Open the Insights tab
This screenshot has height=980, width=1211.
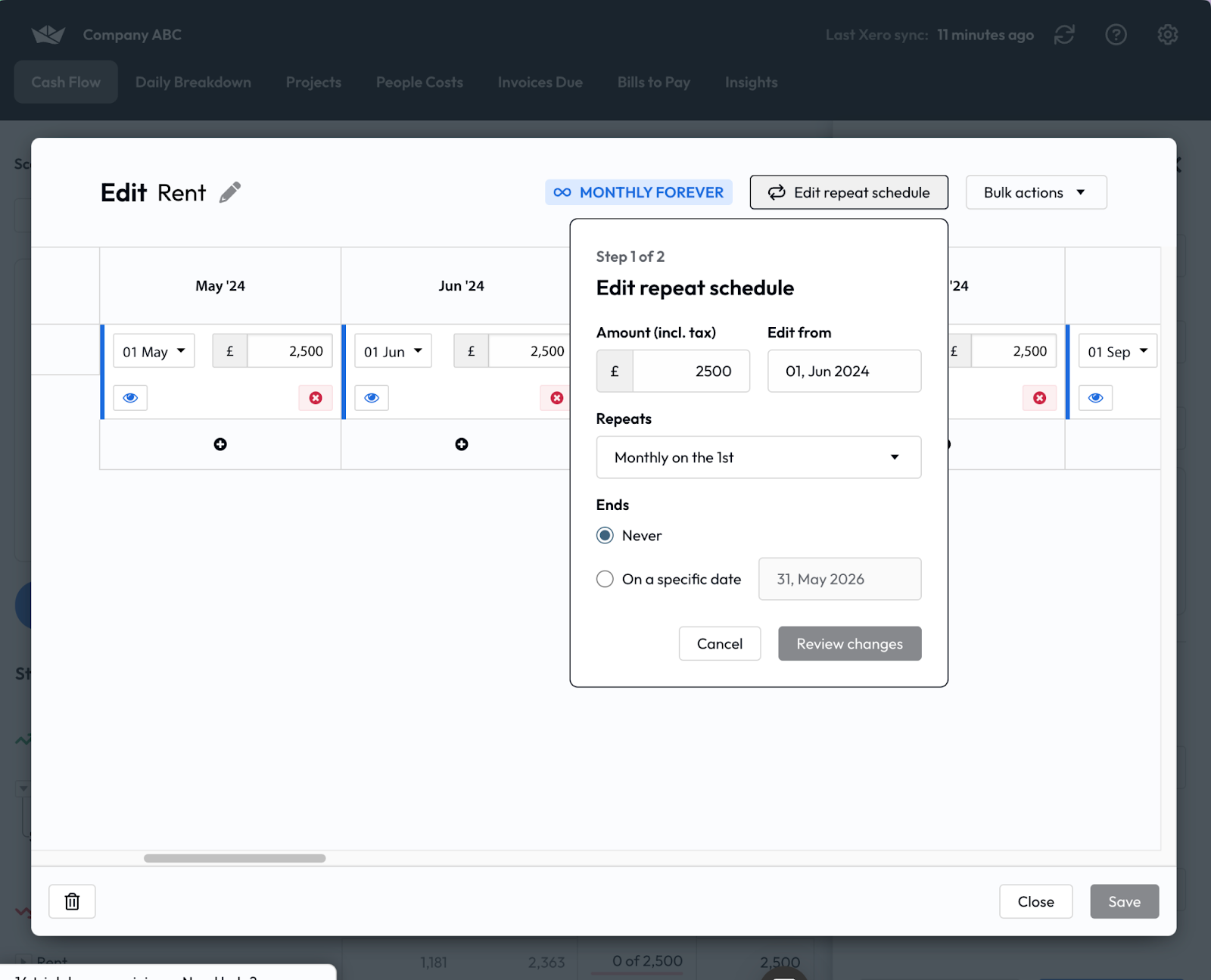tap(751, 82)
